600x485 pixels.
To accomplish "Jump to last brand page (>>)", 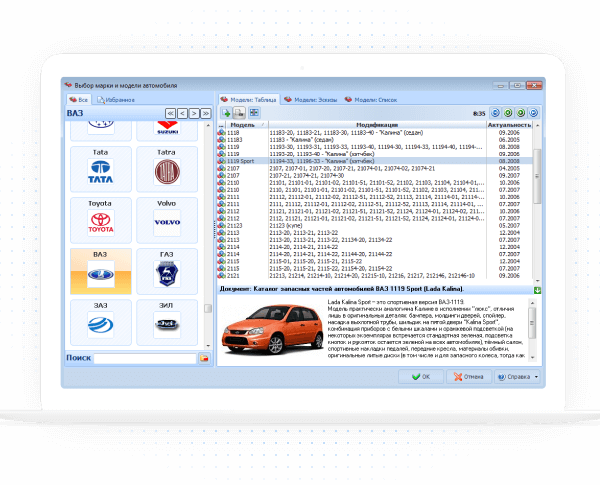I will (205, 113).
